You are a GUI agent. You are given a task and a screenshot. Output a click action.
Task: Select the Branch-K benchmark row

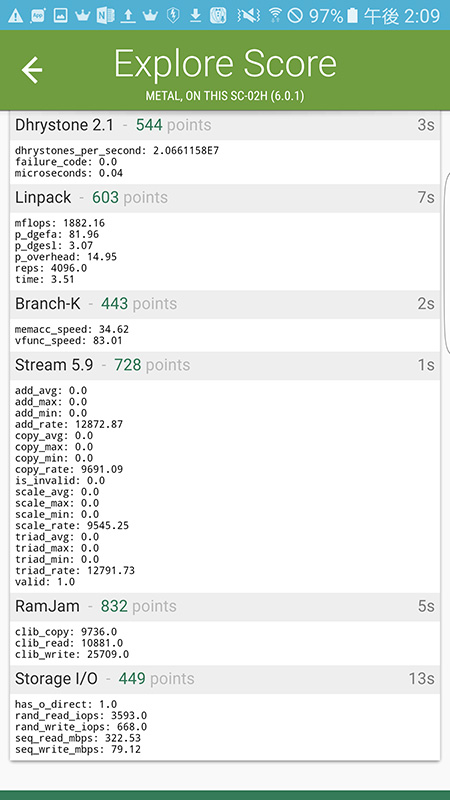[x=224, y=304]
